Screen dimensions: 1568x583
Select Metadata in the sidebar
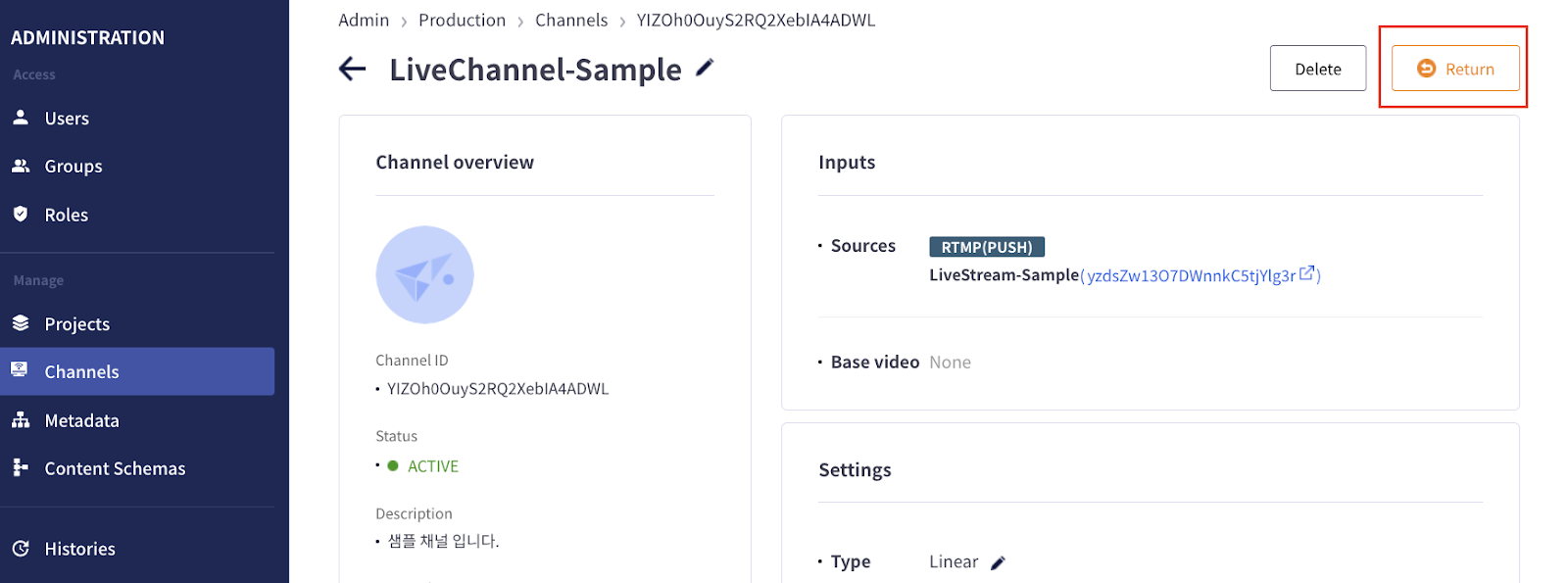pyautogui.click(x=81, y=420)
